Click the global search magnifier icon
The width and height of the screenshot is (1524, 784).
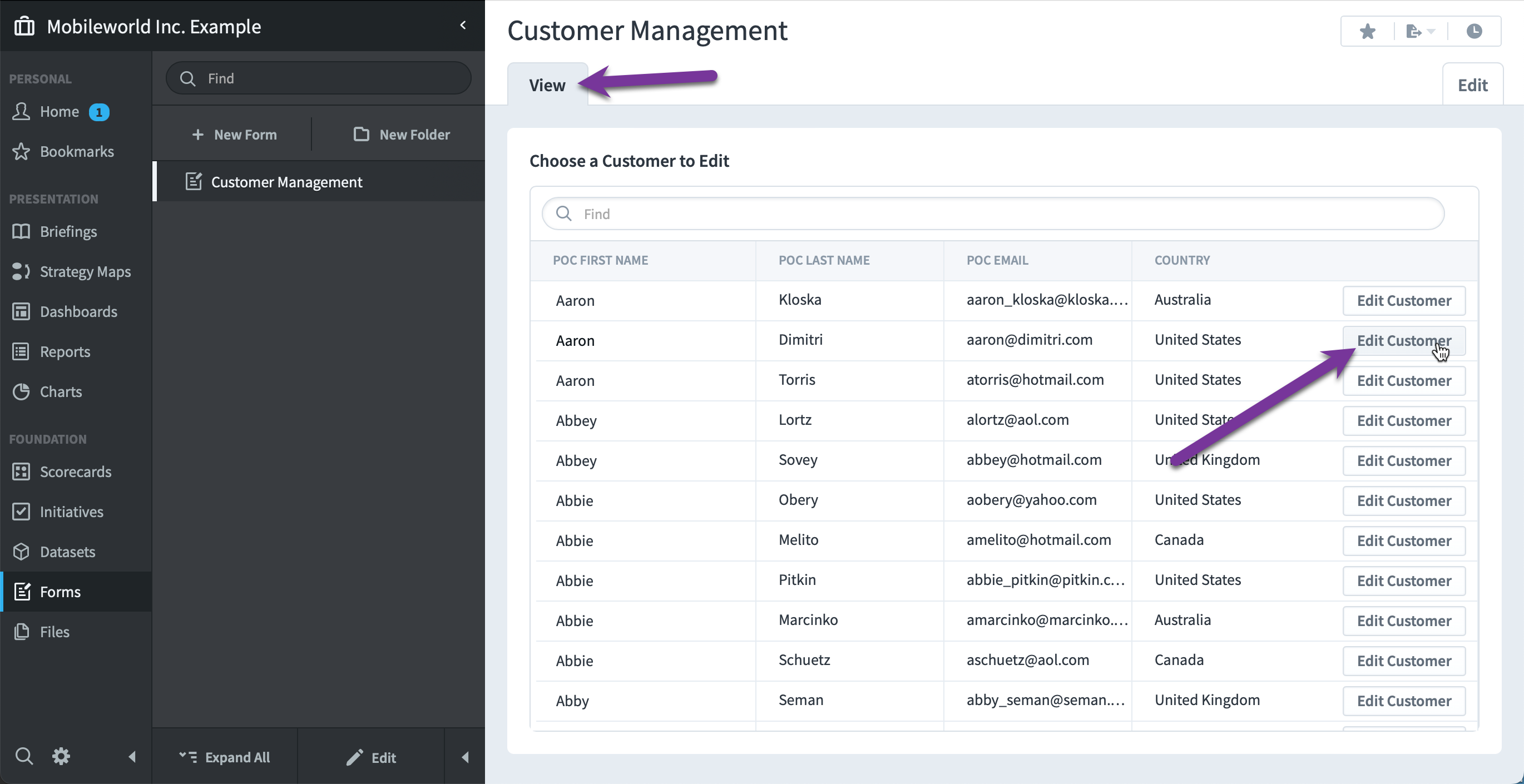click(24, 756)
